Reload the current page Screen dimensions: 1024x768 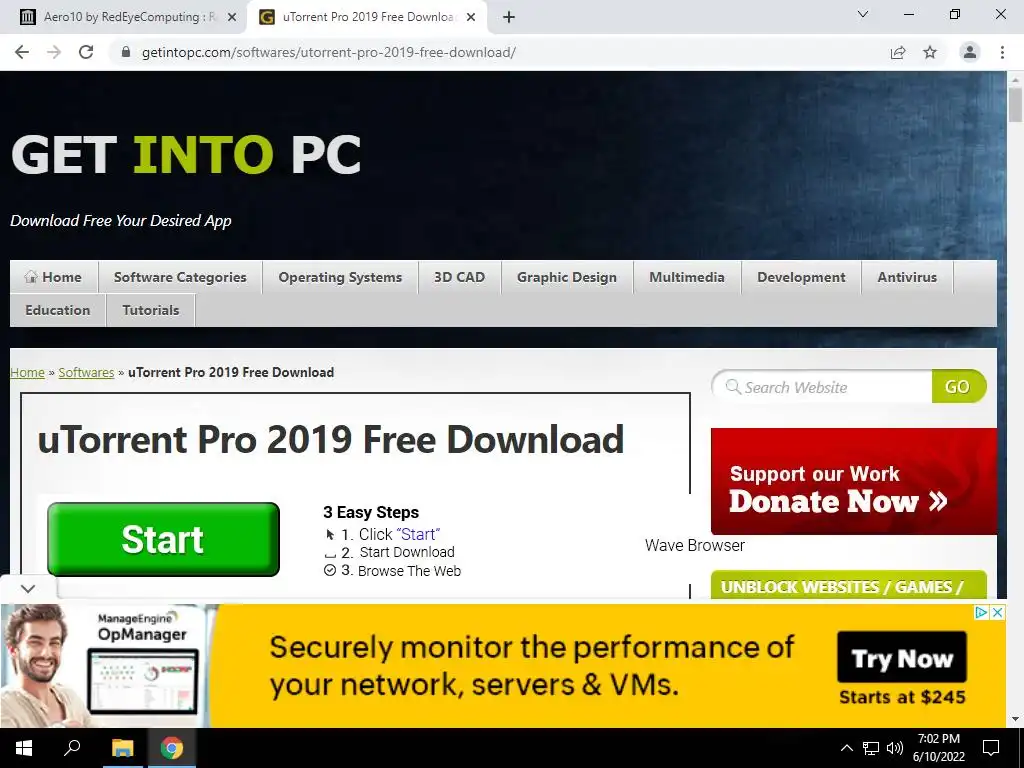86,52
